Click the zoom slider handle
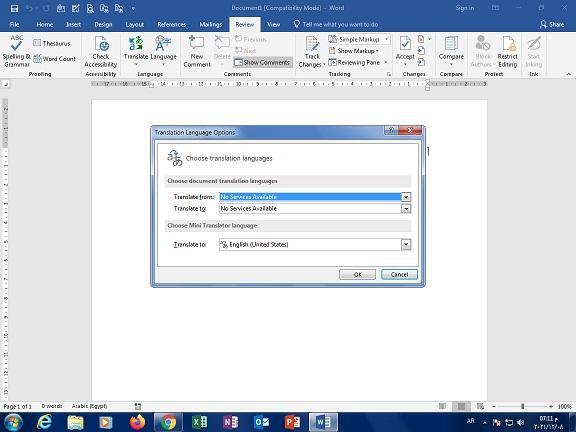This screenshot has width=576, height=432. coord(522,406)
